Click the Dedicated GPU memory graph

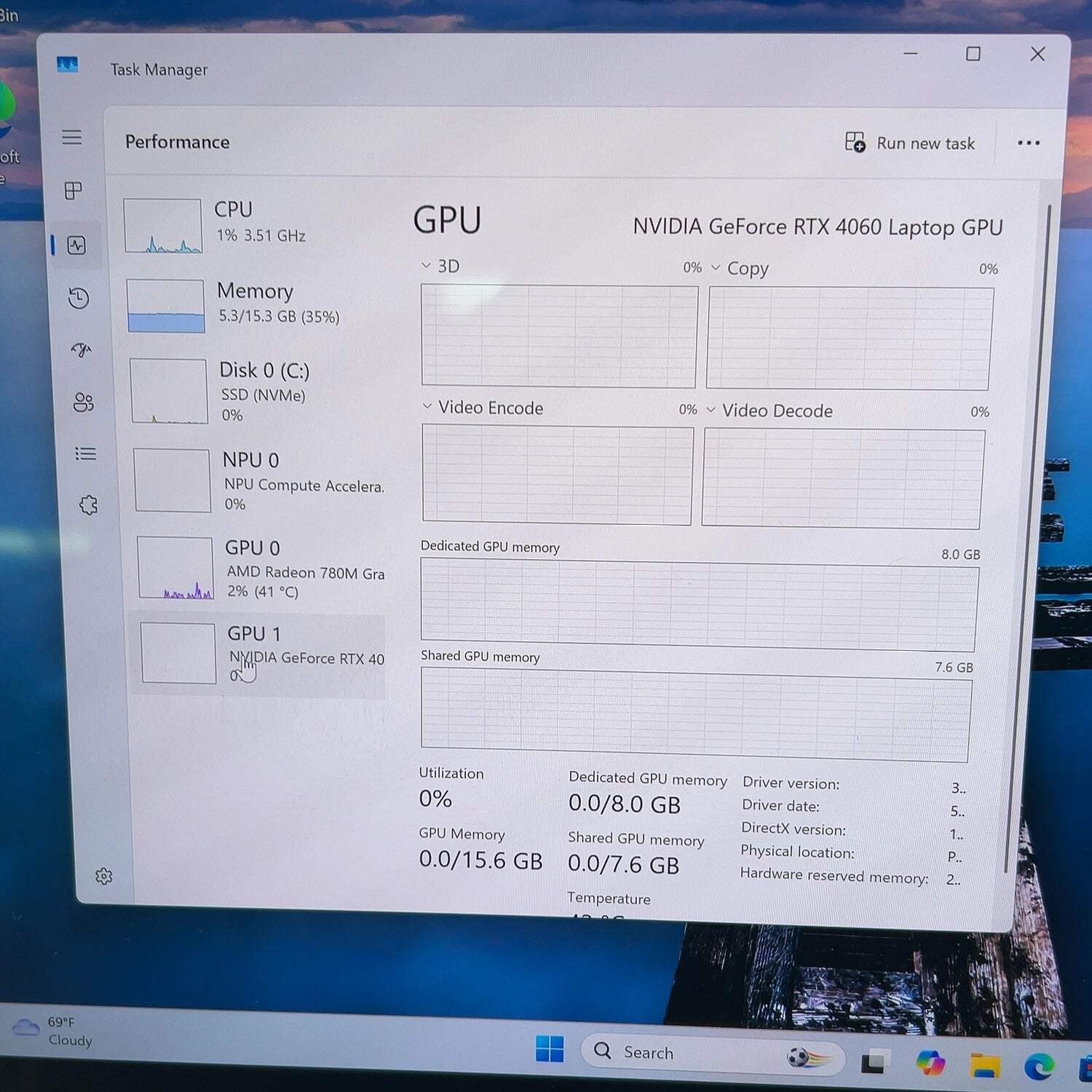[x=700, y=604]
